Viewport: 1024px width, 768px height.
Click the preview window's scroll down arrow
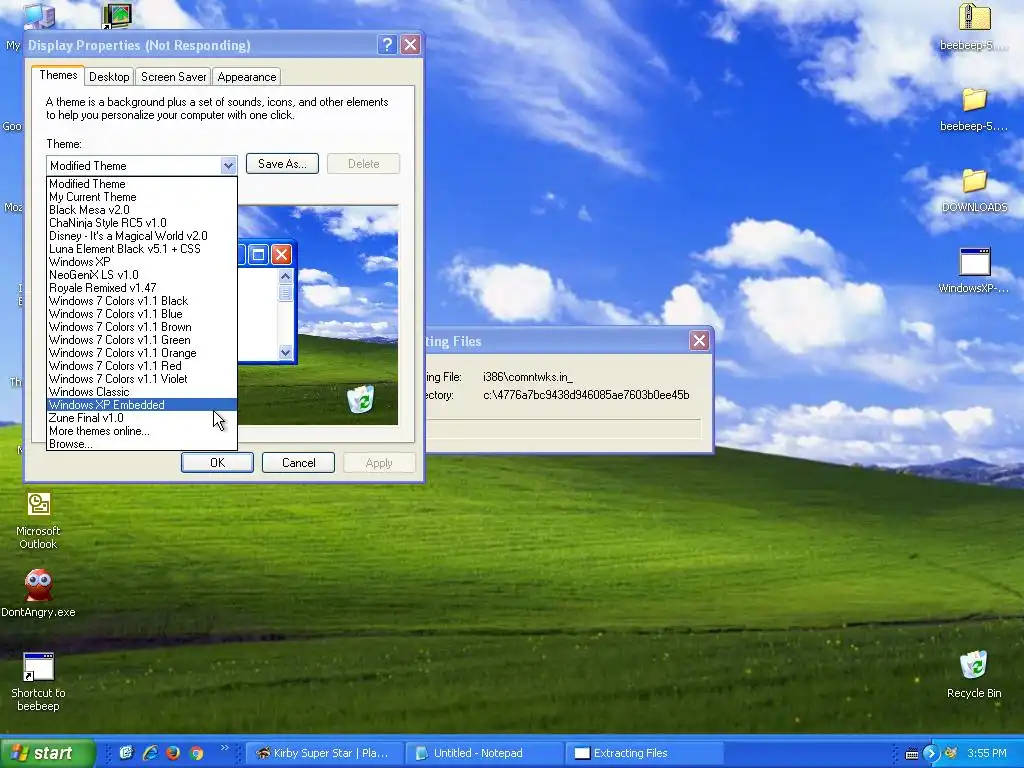[285, 353]
